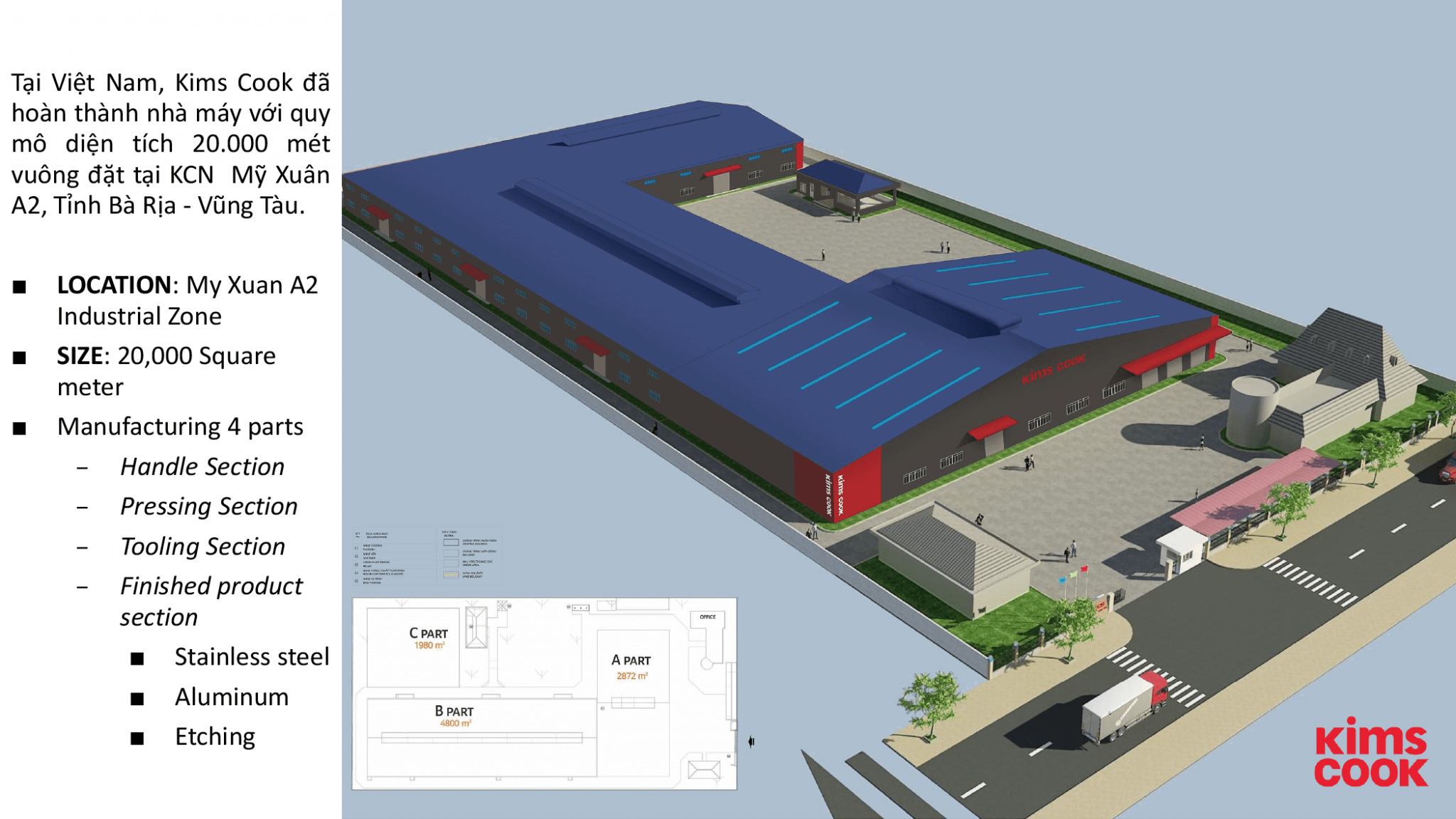This screenshot has height=819, width=1456.
Task: Click the Kims Cook sign on factory roof
Action: tap(1054, 369)
